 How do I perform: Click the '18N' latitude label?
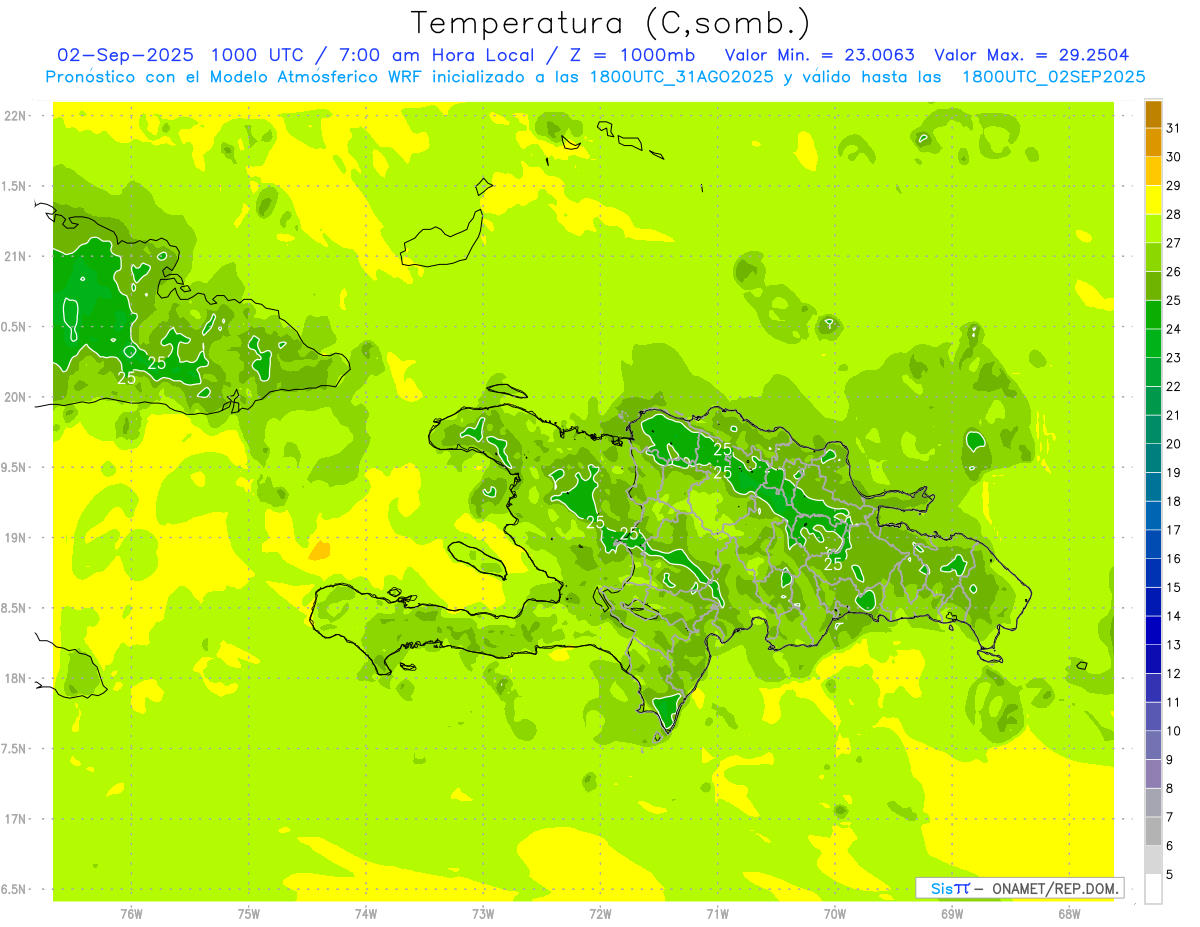tap(15, 678)
